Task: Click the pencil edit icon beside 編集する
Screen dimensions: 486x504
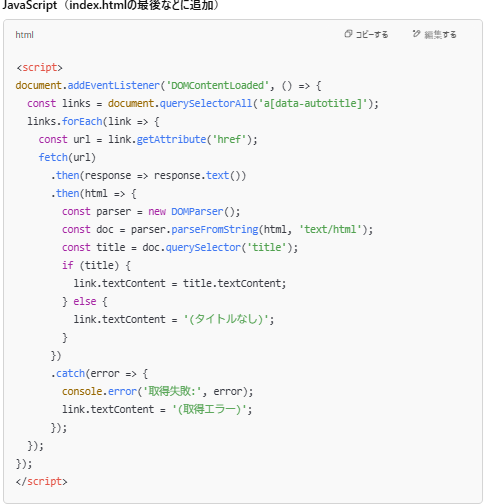Action: [x=416, y=34]
